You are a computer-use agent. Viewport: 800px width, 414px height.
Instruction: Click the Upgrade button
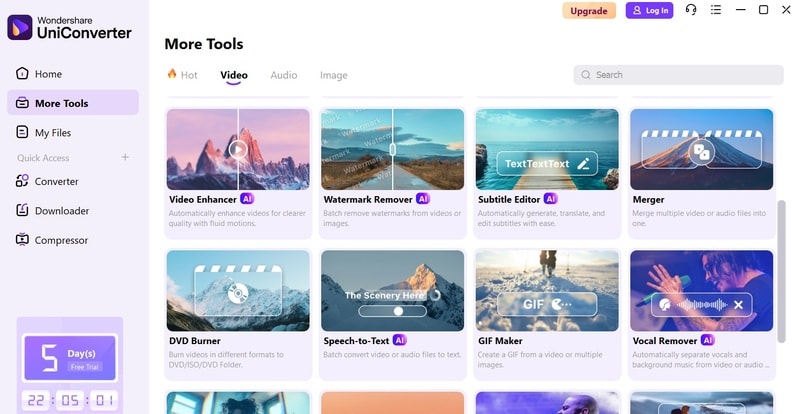589,11
